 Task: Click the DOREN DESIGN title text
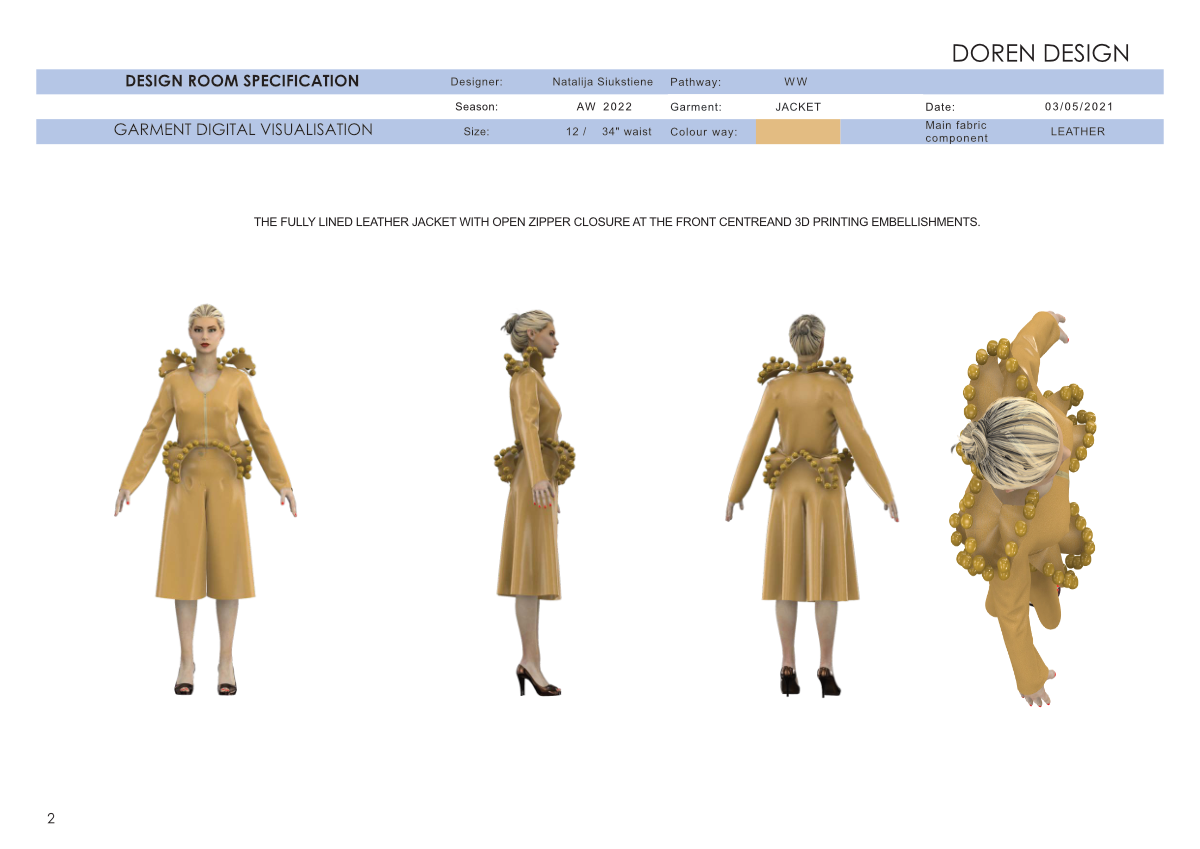coord(1040,53)
